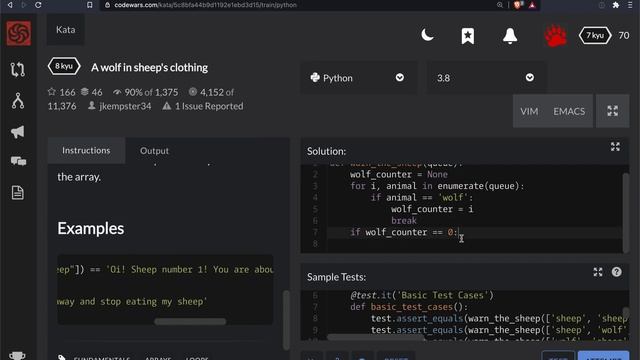Click the 'for i, animal in enumerate(queue):' line
The height and width of the screenshot is (360, 640).
pos(437,186)
